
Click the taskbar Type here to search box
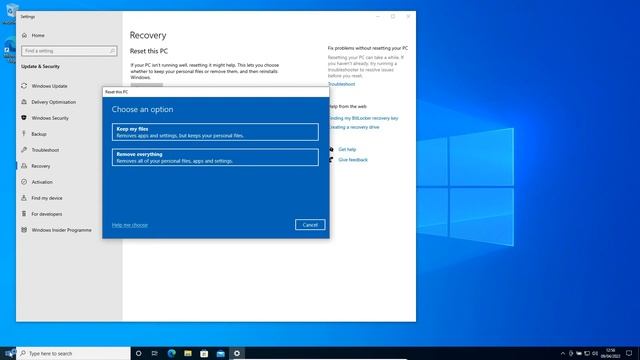pyautogui.click(x=73, y=353)
